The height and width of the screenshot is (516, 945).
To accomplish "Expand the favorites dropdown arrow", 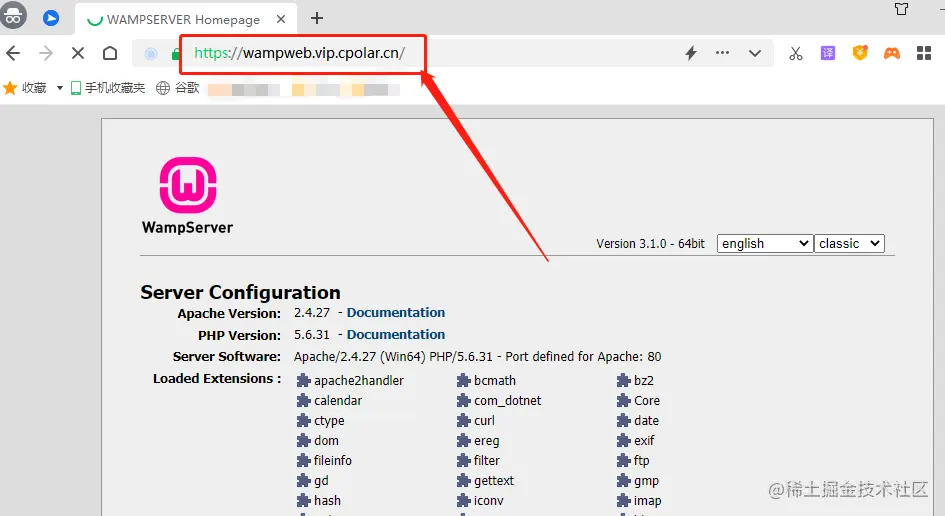I will [x=60, y=88].
